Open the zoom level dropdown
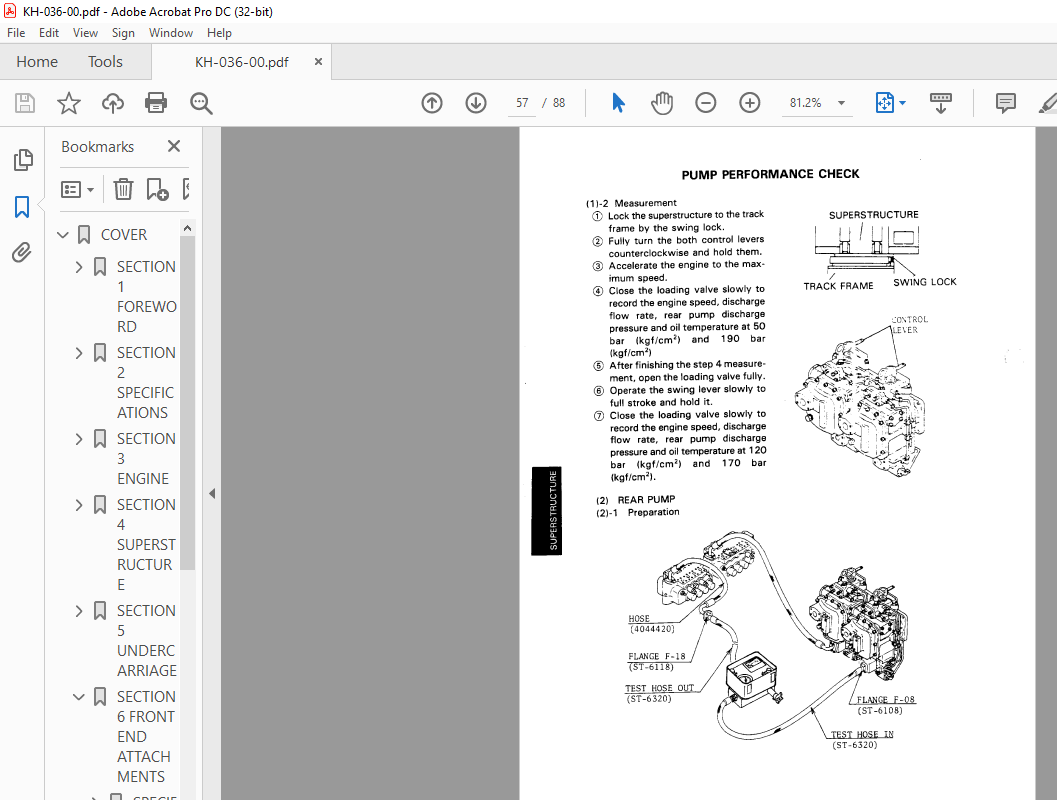Screen dimensions: 1057x800 click(841, 103)
